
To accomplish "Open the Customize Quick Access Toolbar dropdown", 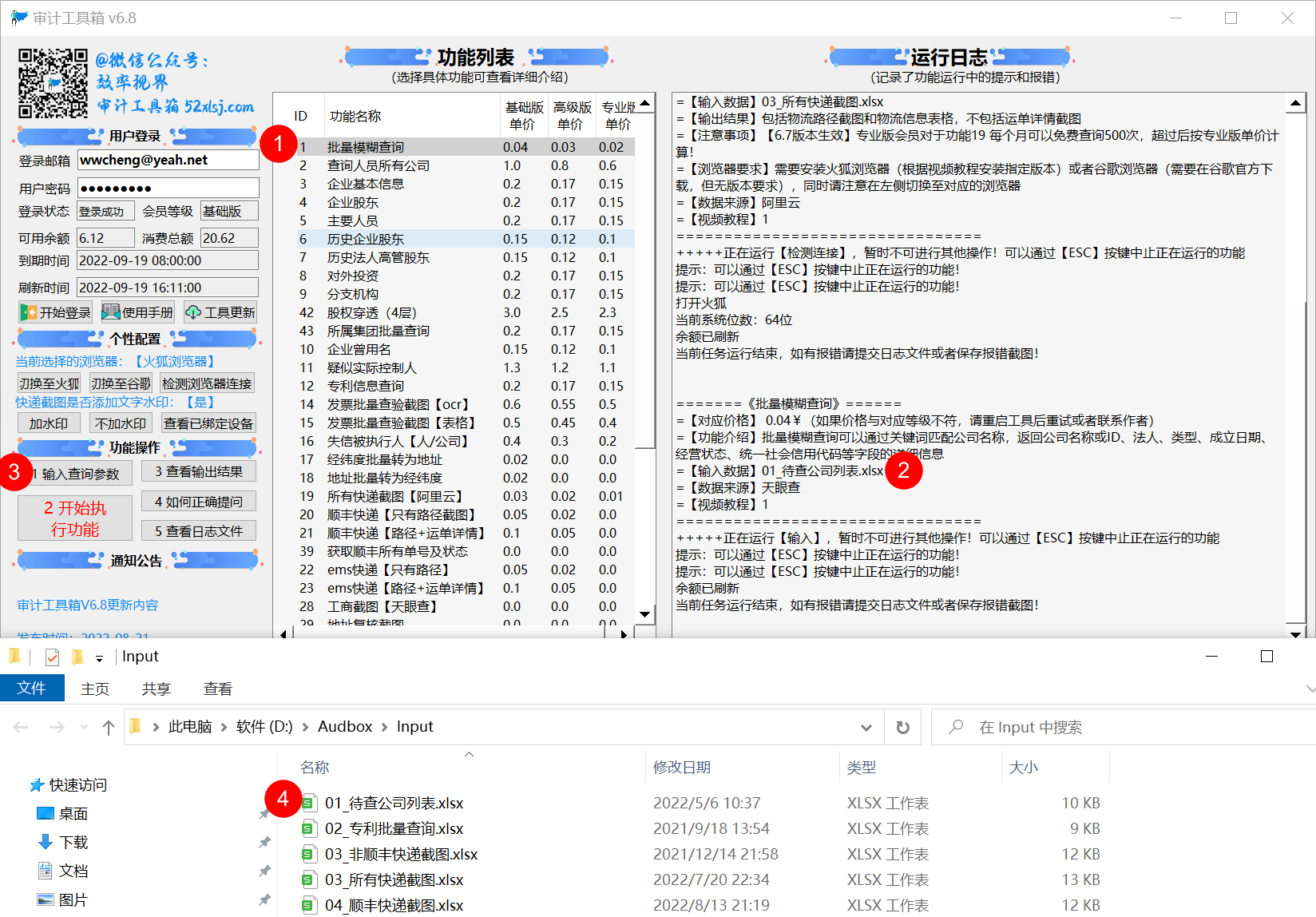I will click(100, 657).
